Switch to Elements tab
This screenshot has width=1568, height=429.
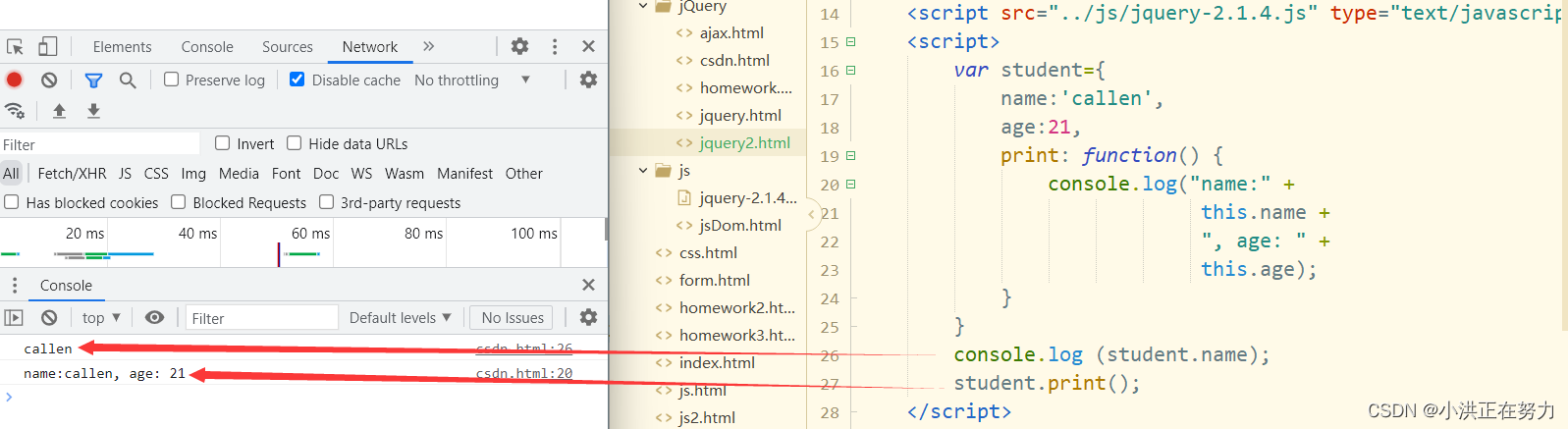(122, 46)
